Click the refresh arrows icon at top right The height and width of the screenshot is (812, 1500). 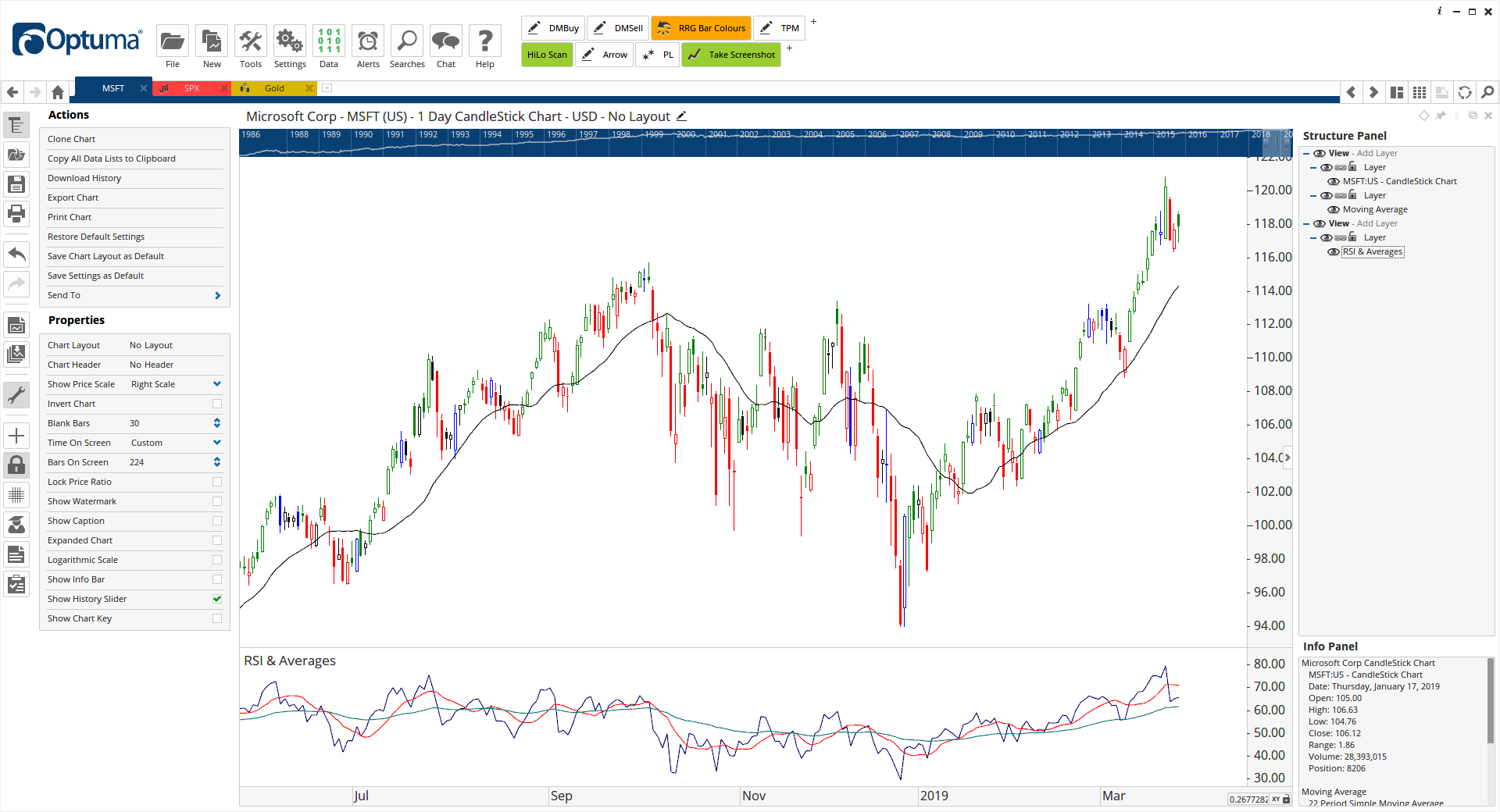(1465, 92)
